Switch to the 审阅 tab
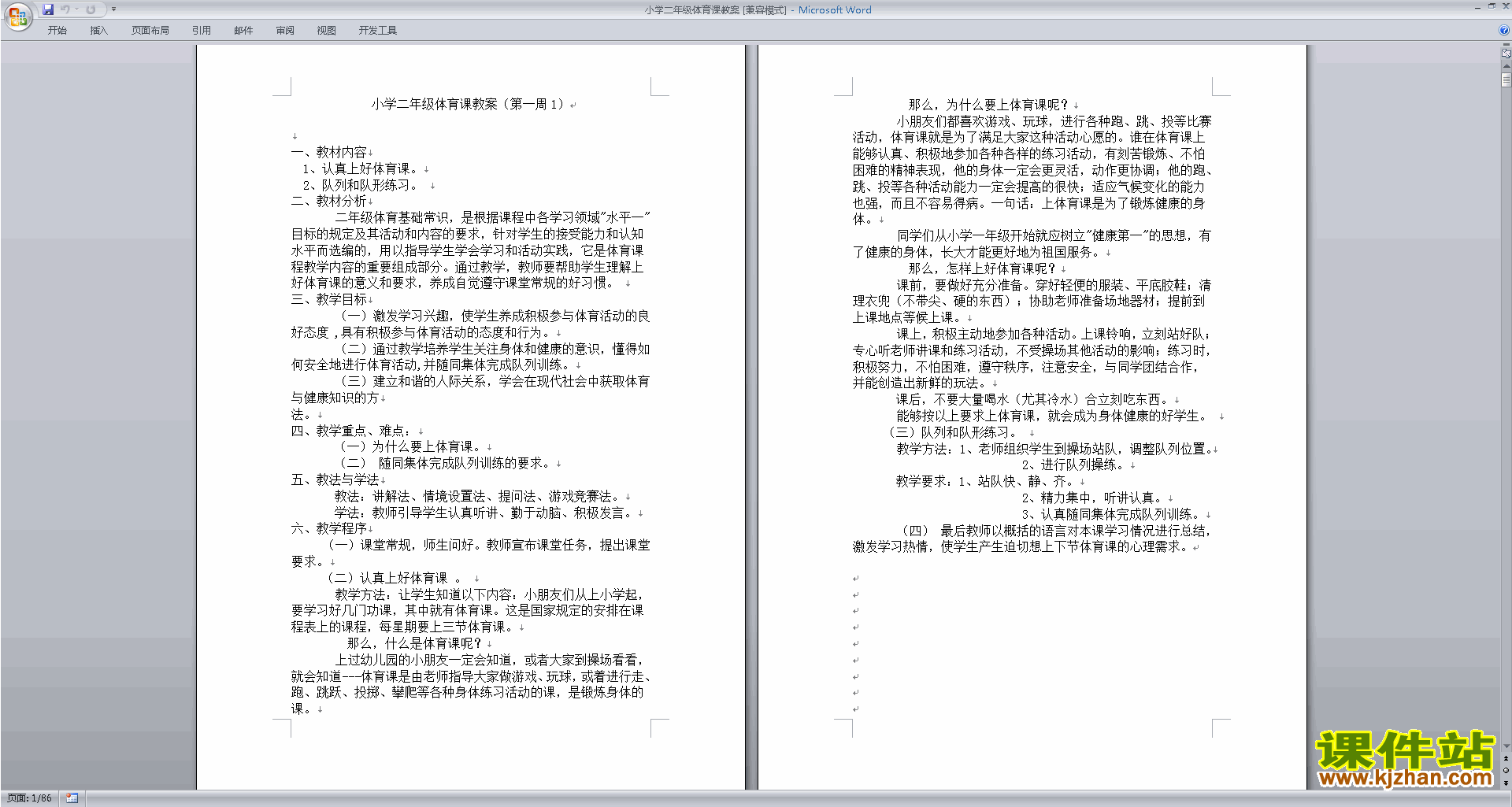The image size is (1512, 807). (x=285, y=30)
